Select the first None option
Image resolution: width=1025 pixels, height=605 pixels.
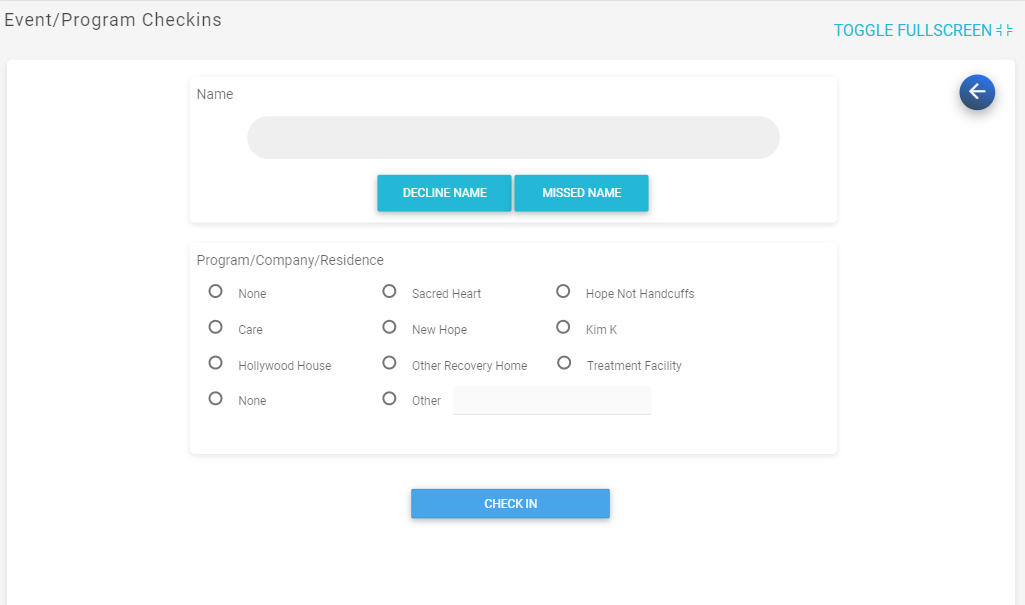tap(215, 291)
